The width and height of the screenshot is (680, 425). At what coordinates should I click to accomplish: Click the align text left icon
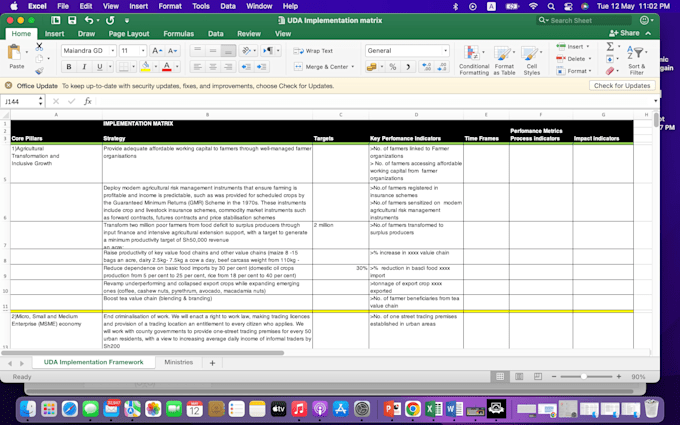pyautogui.click(x=198, y=67)
